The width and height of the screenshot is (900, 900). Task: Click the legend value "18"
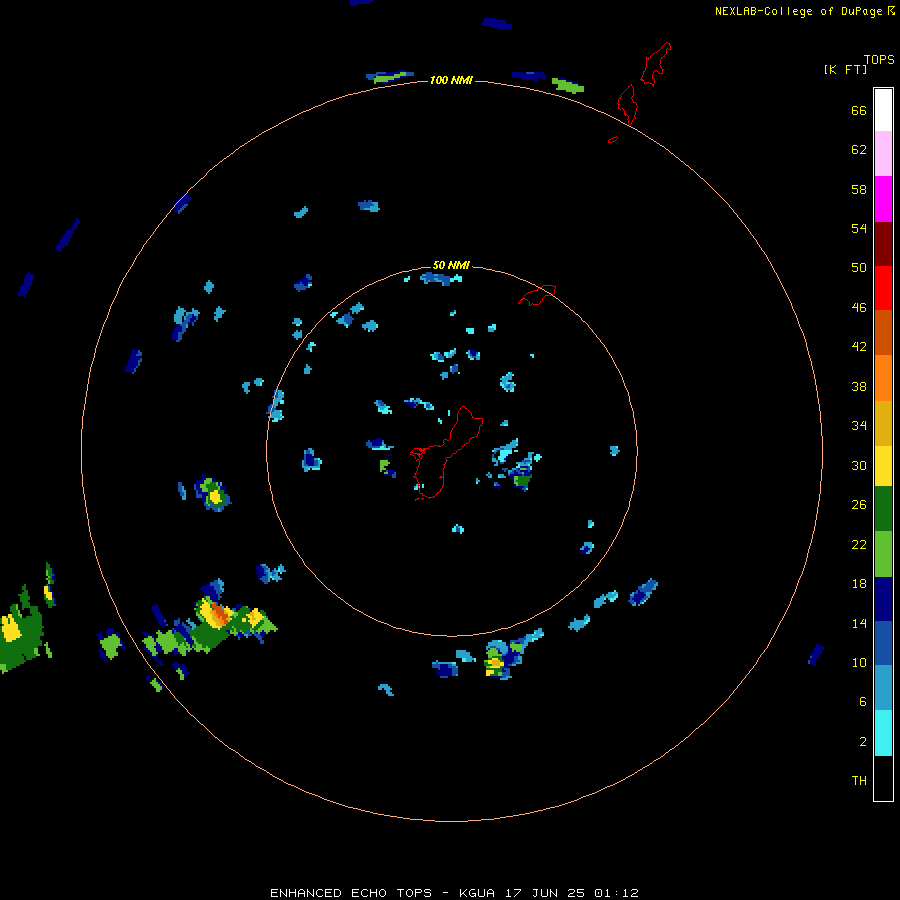pos(859,584)
